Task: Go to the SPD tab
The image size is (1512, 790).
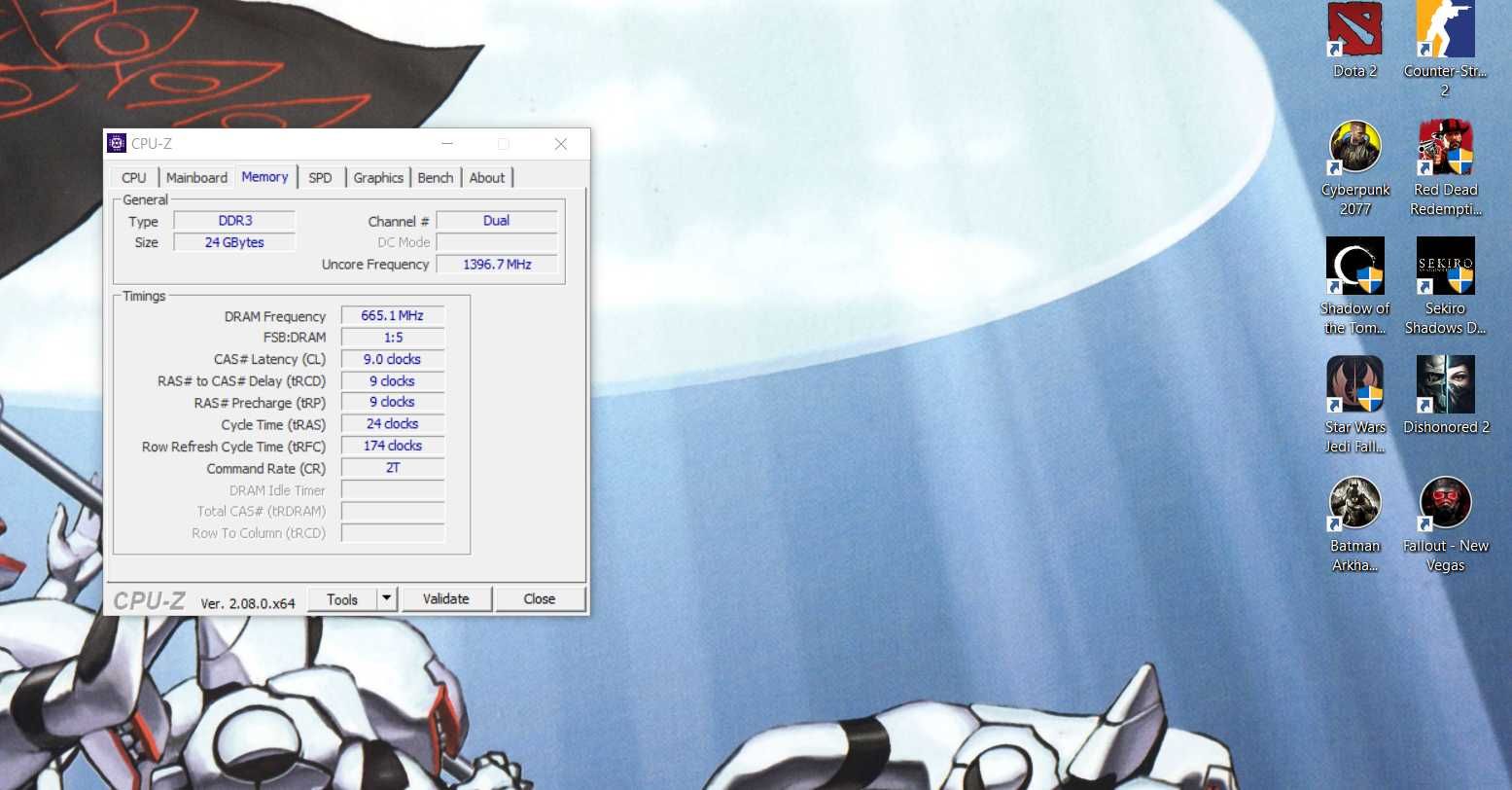Action: [x=320, y=177]
